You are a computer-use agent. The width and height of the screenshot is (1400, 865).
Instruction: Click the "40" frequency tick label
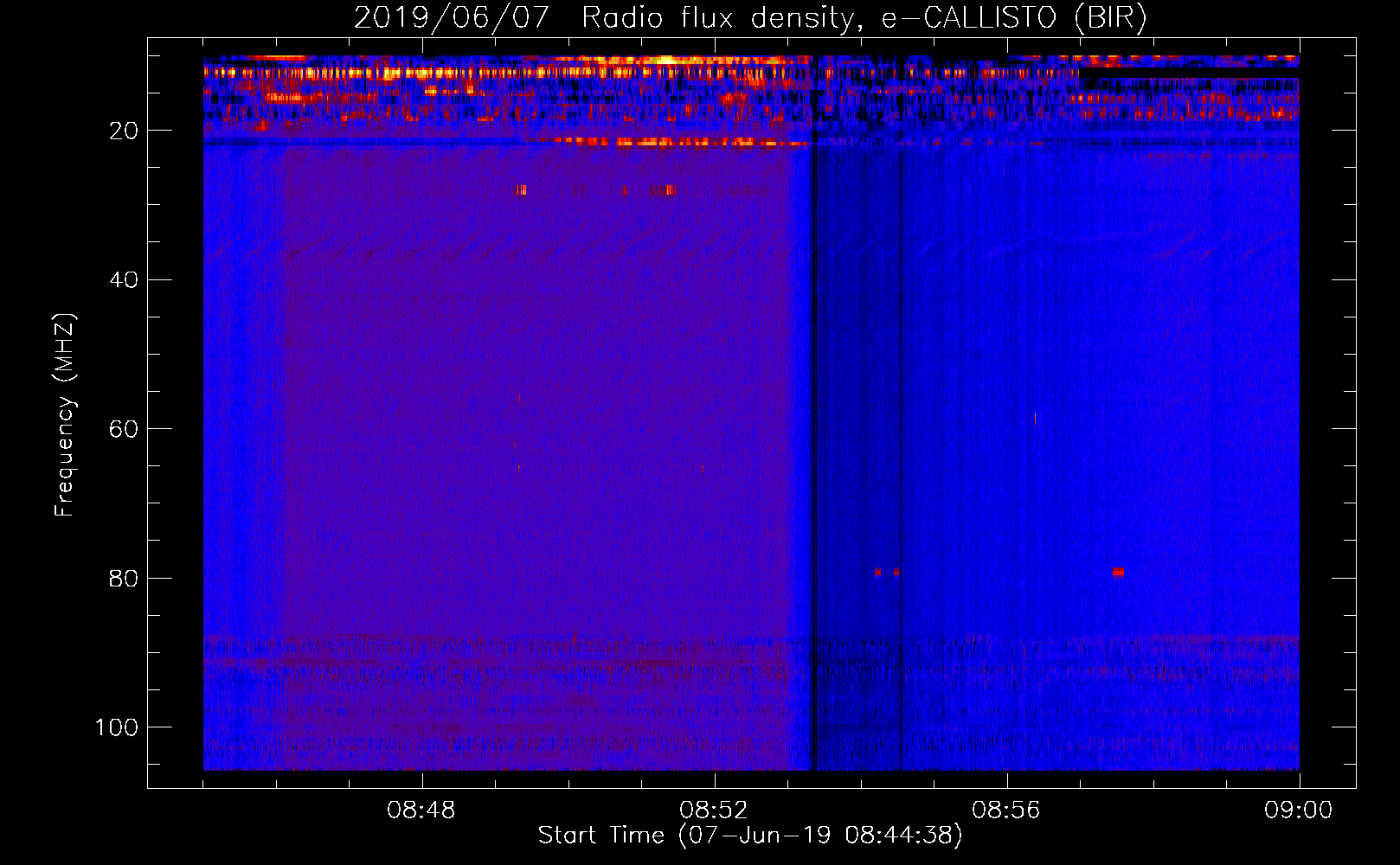click(125, 280)
